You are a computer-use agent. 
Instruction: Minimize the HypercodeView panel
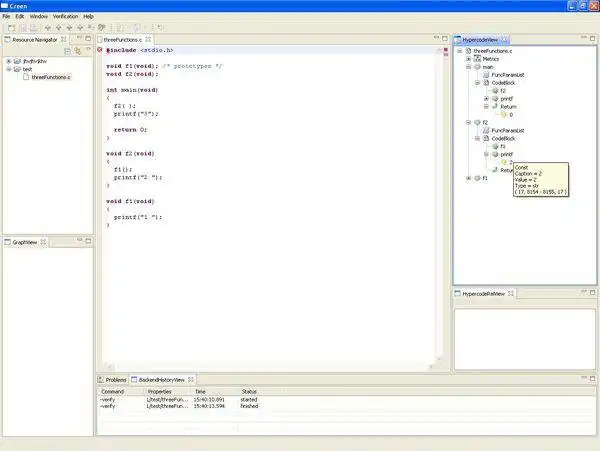click(584, 37)
